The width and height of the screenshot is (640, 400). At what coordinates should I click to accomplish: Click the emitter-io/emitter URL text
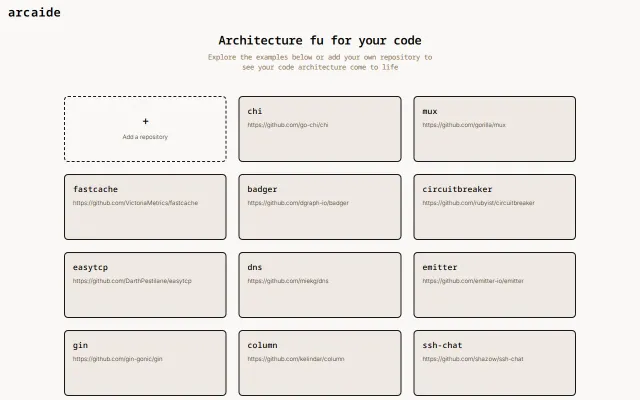pyautogui.click(x=473, y=281)
